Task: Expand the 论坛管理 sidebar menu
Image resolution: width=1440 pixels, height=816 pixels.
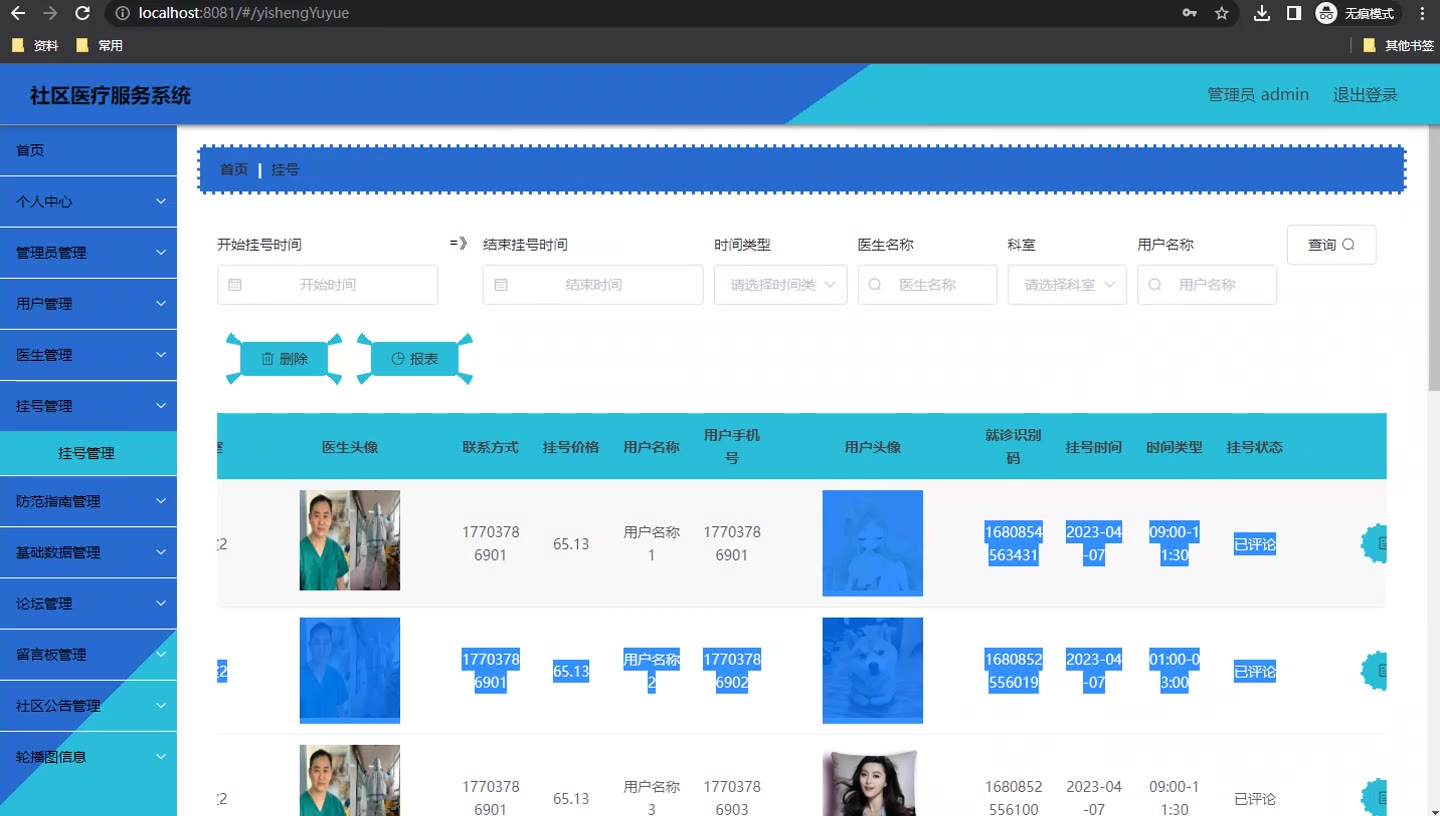Action: (88, 604)
